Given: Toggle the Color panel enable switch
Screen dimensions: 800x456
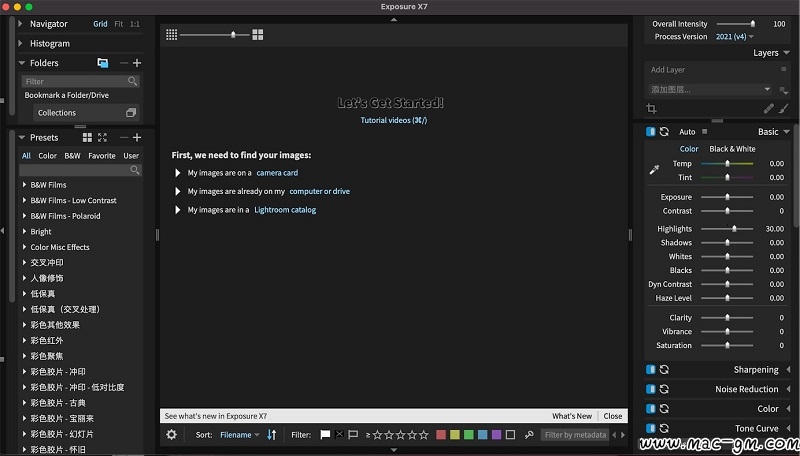Looking at the screenshot, I should pos(651,409).
